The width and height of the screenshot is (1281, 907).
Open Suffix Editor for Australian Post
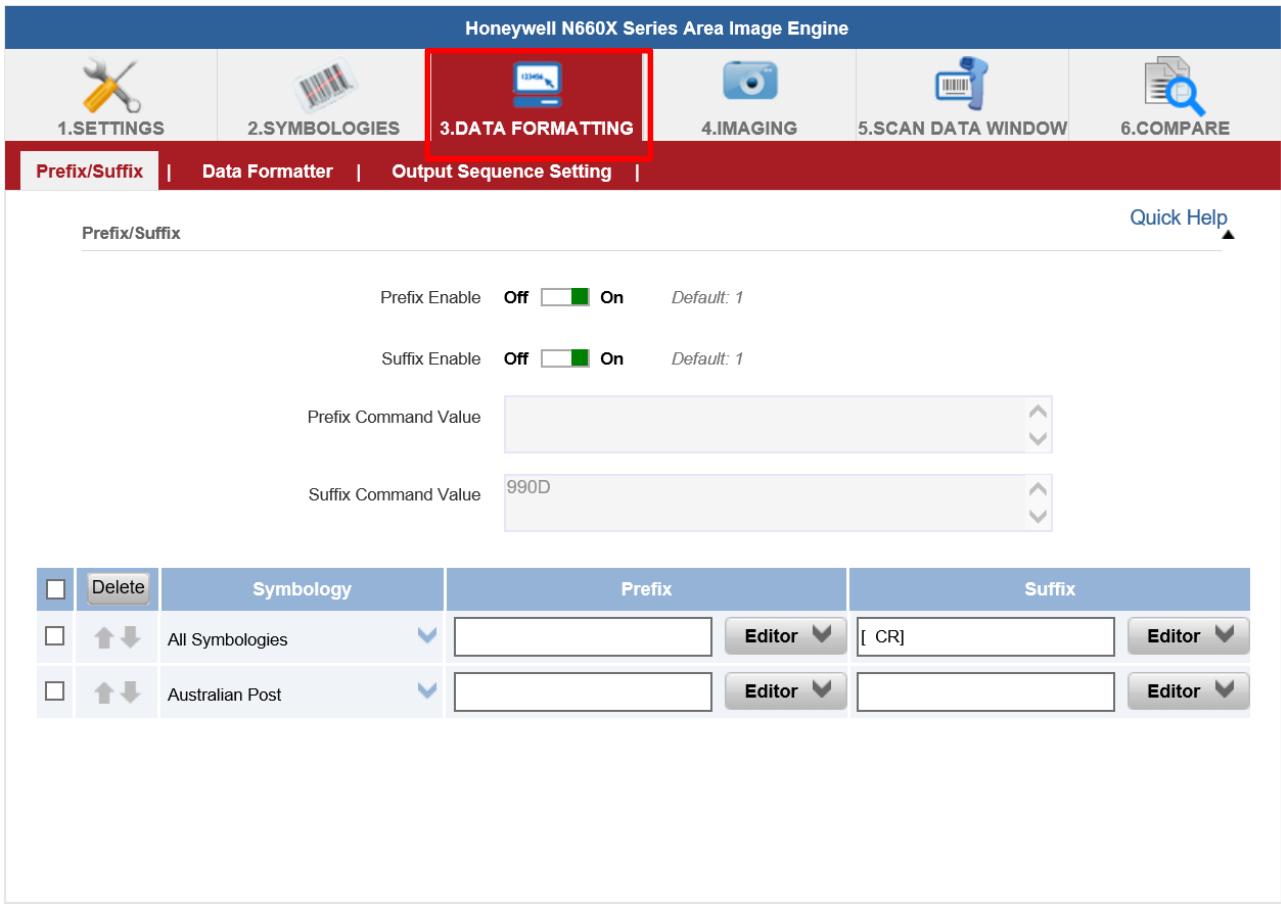tap(1189, 690)
